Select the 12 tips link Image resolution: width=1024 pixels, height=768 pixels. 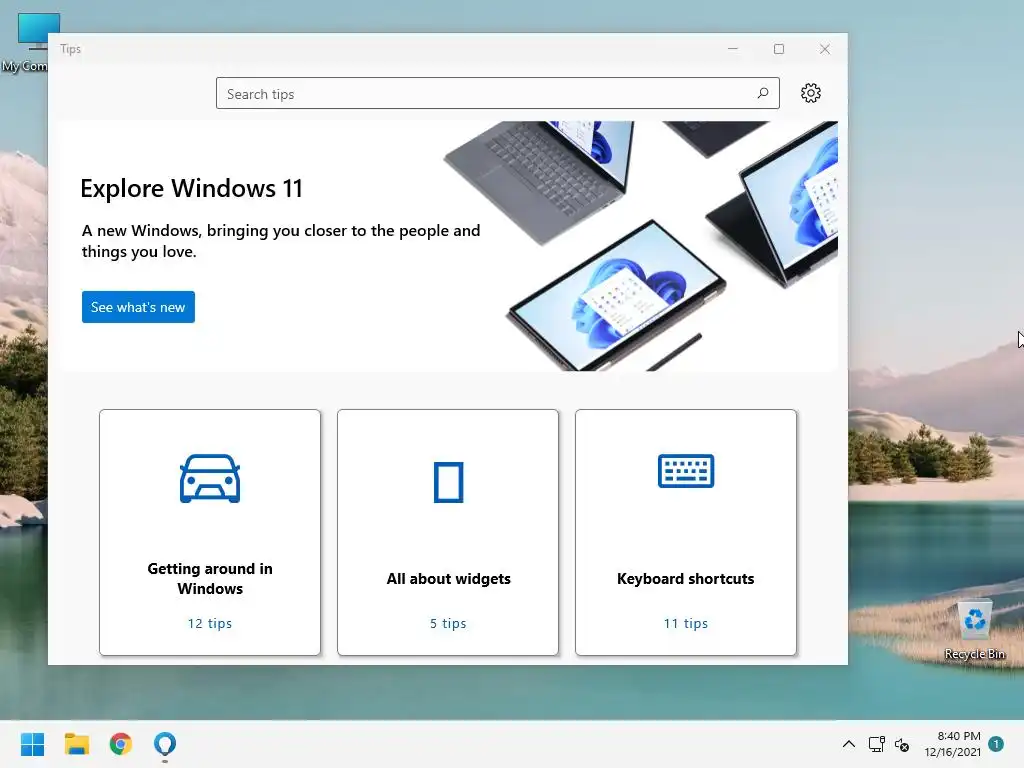(x=210, y=623)
